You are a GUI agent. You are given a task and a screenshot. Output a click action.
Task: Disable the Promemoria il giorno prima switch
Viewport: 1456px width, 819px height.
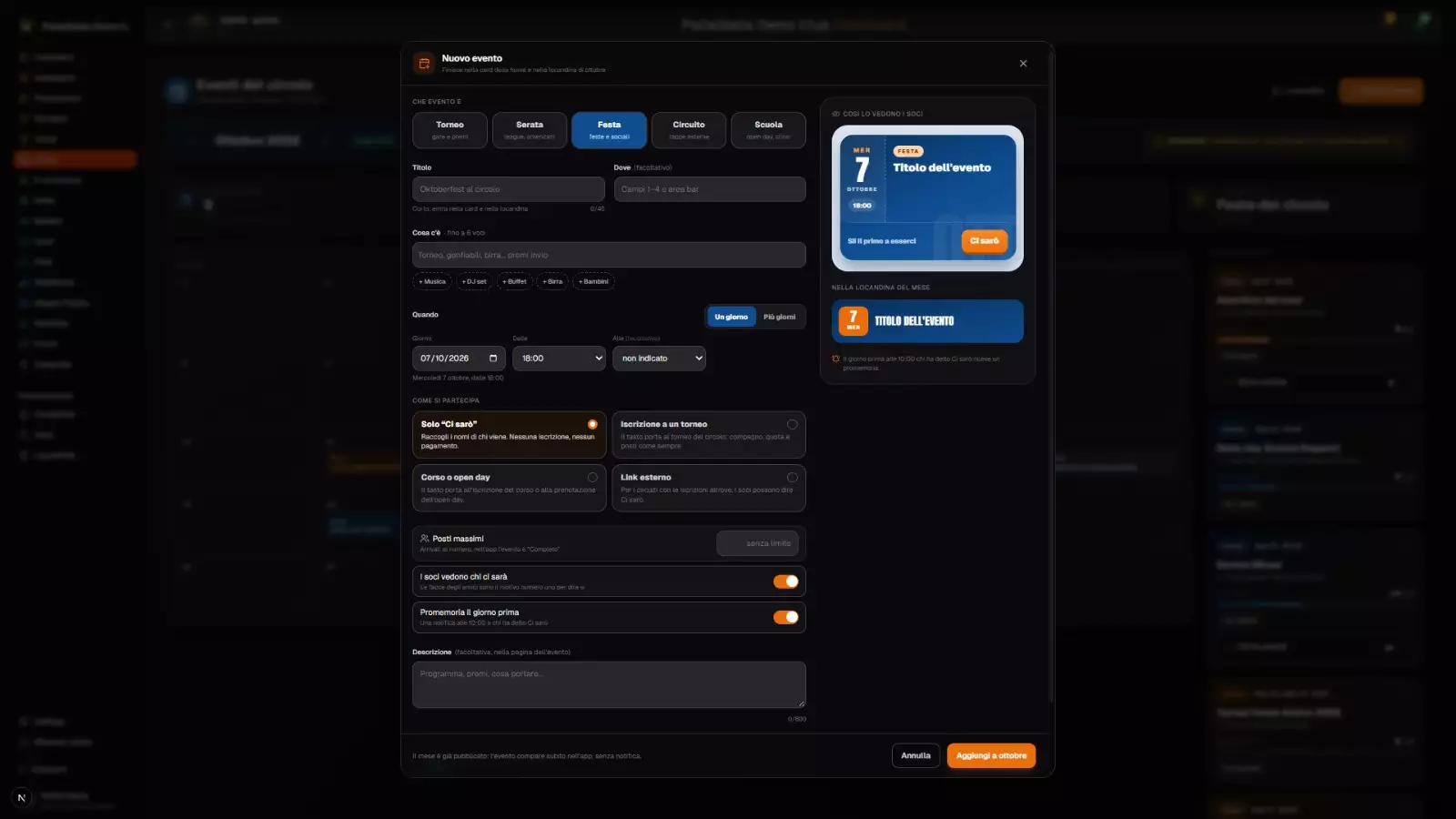pyautogui.click(x=785, y=617)
